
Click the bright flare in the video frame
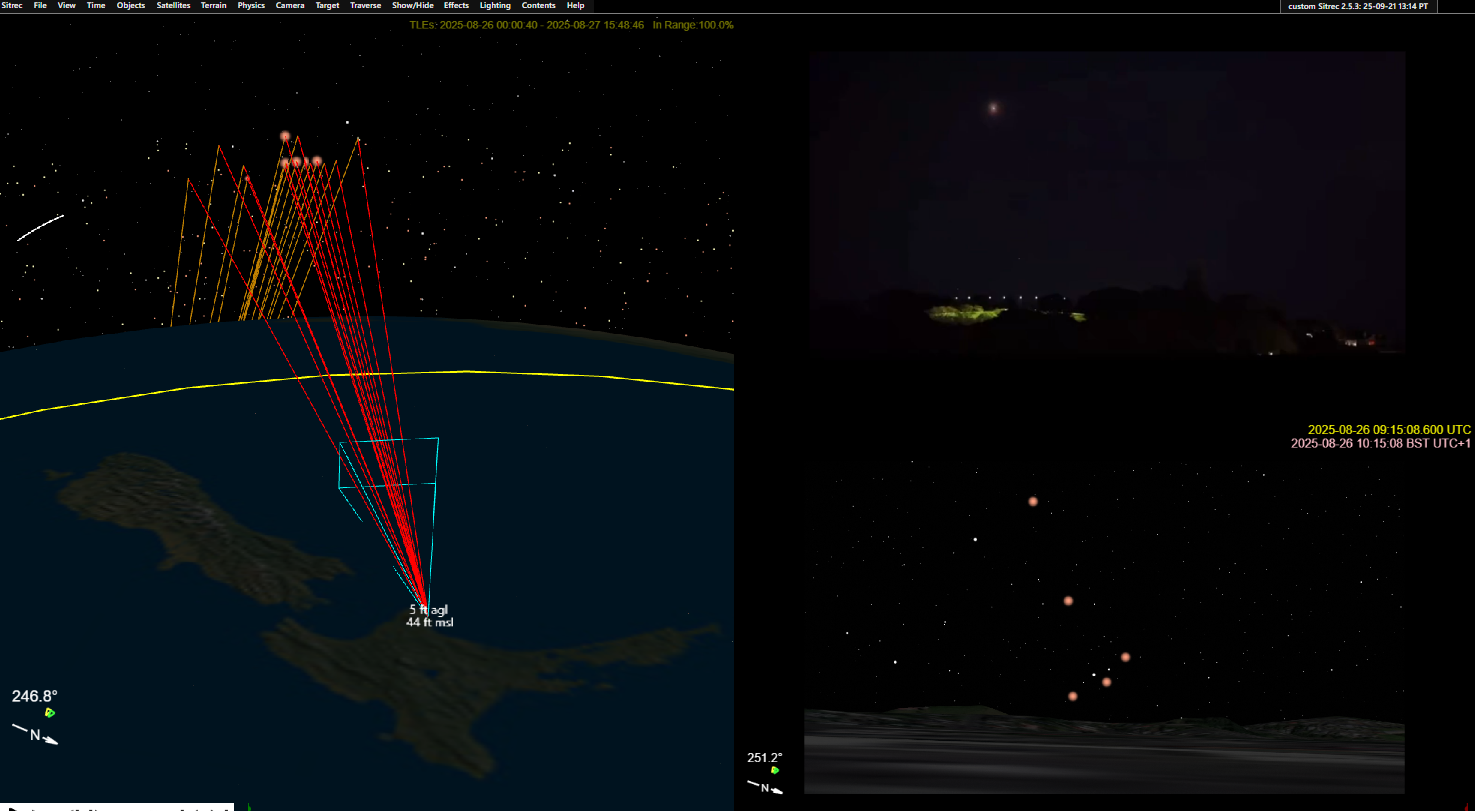(x=993, y=108)
